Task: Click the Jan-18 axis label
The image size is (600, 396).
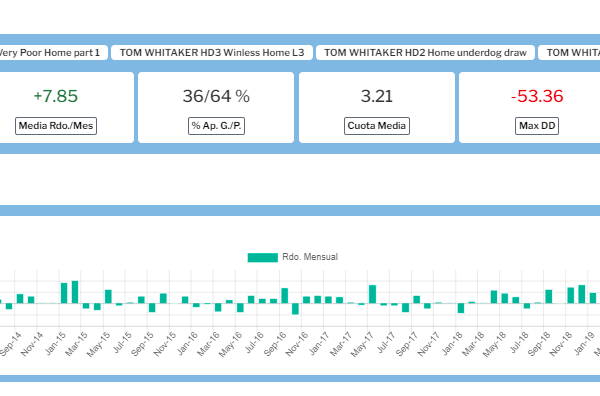Action: tap(452, 344)
